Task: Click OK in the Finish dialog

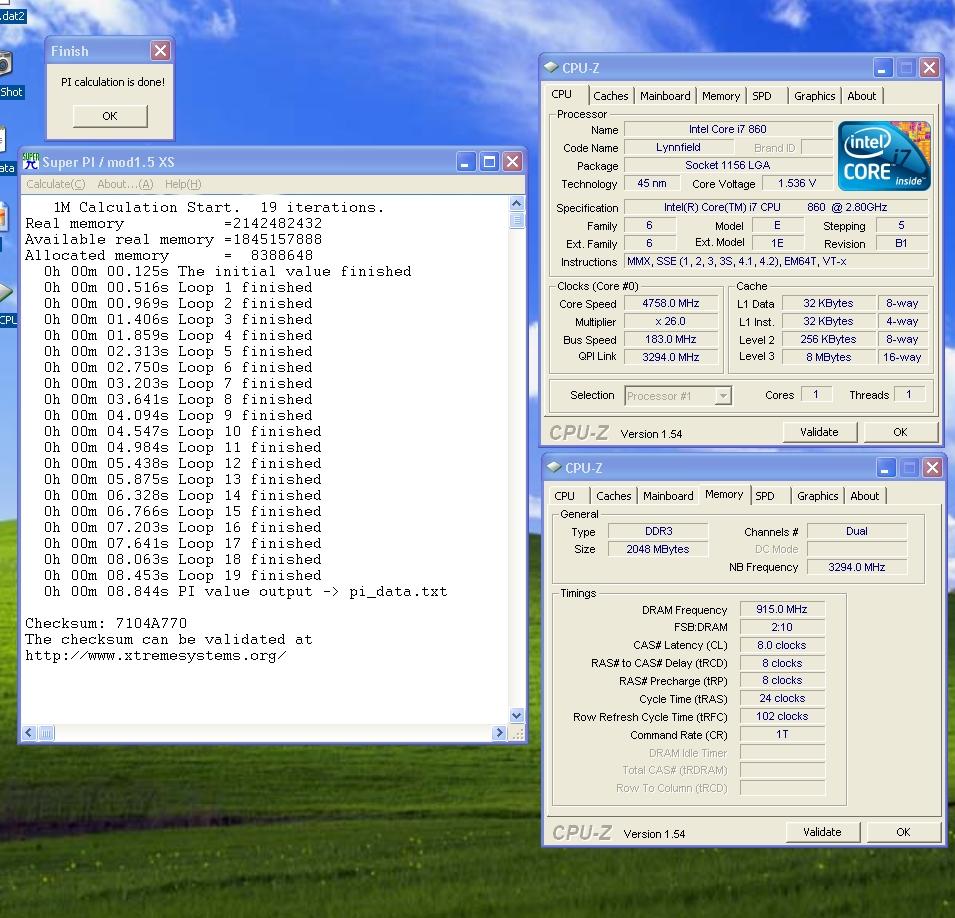Action: pyautogui.click(x=110, y=116)
